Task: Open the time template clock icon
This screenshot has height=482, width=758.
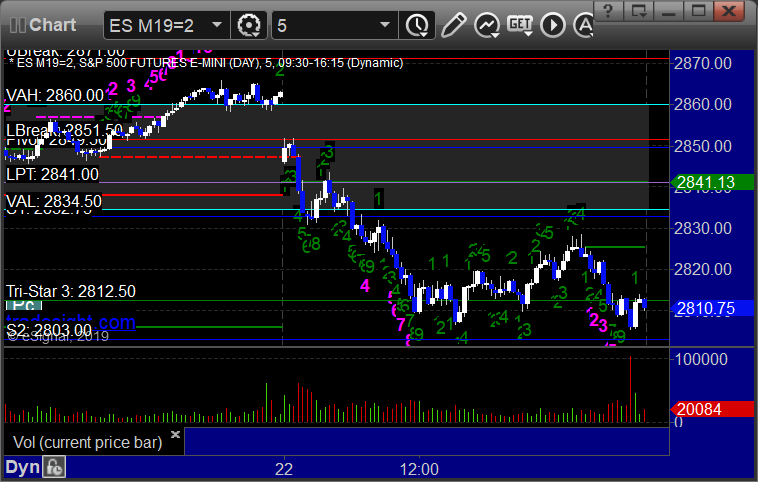Action: [417, 25]
